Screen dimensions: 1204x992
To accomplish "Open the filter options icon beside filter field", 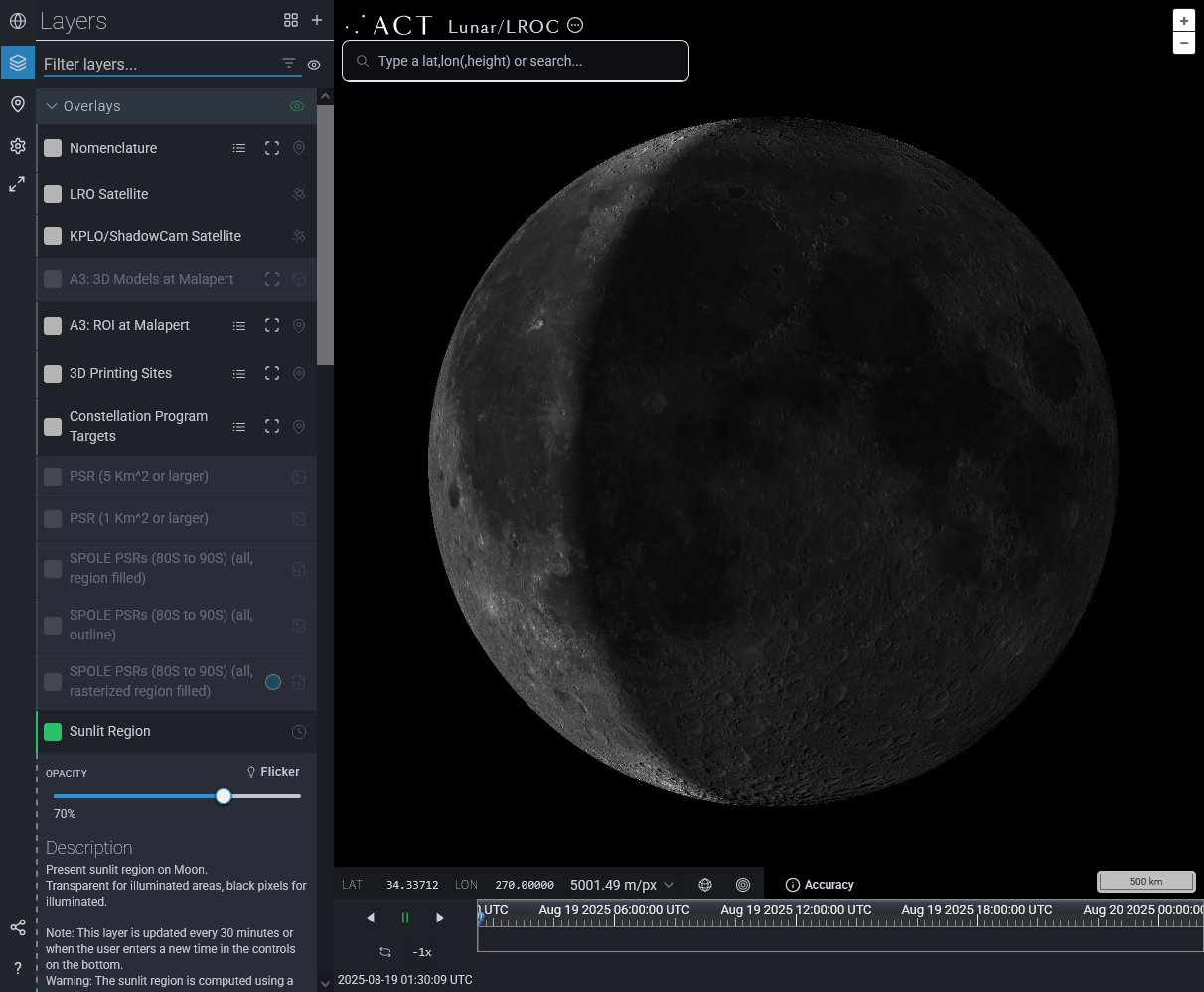I will click(x=289, y=63).
